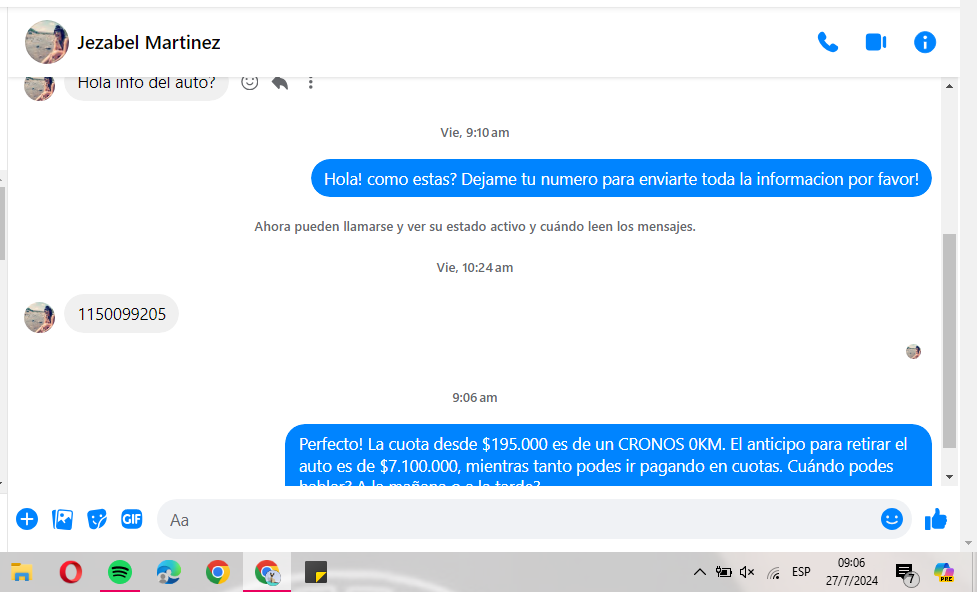Click the "9:06 am" timestamp
This screenshot has width=977, height=592.
[x=475, y=398]
